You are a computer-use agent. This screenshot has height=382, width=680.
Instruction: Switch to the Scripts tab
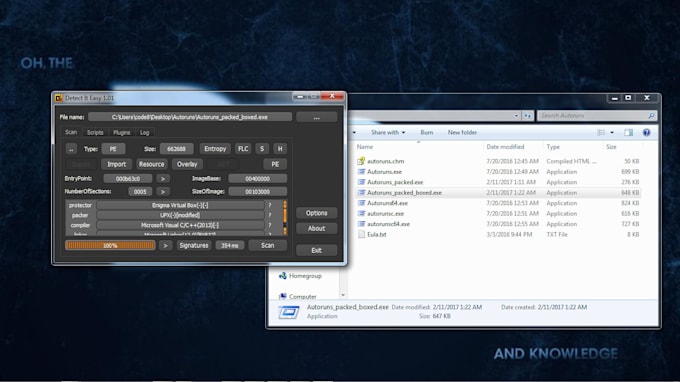(95, 133)
